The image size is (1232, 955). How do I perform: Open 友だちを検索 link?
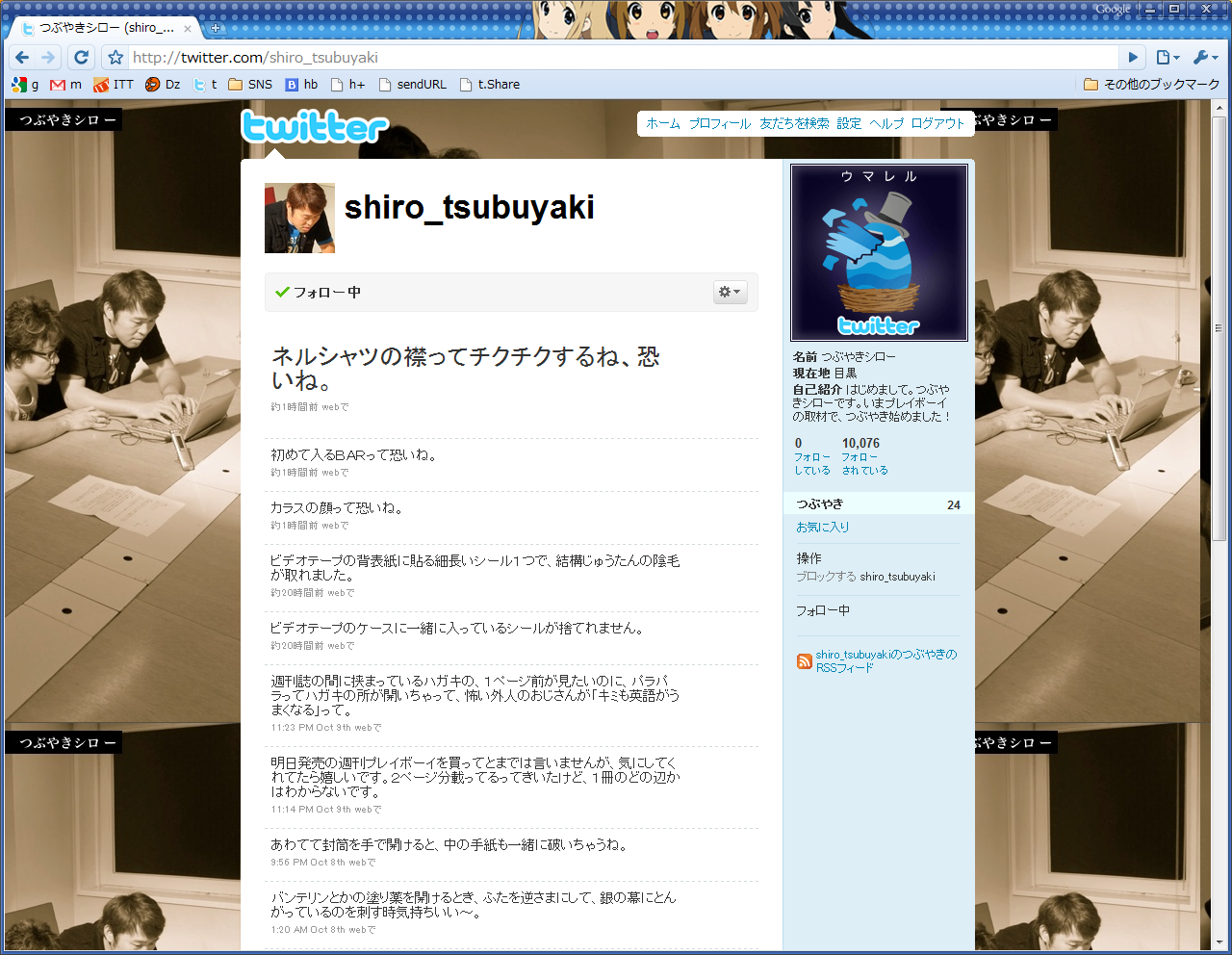pos(794,123)
